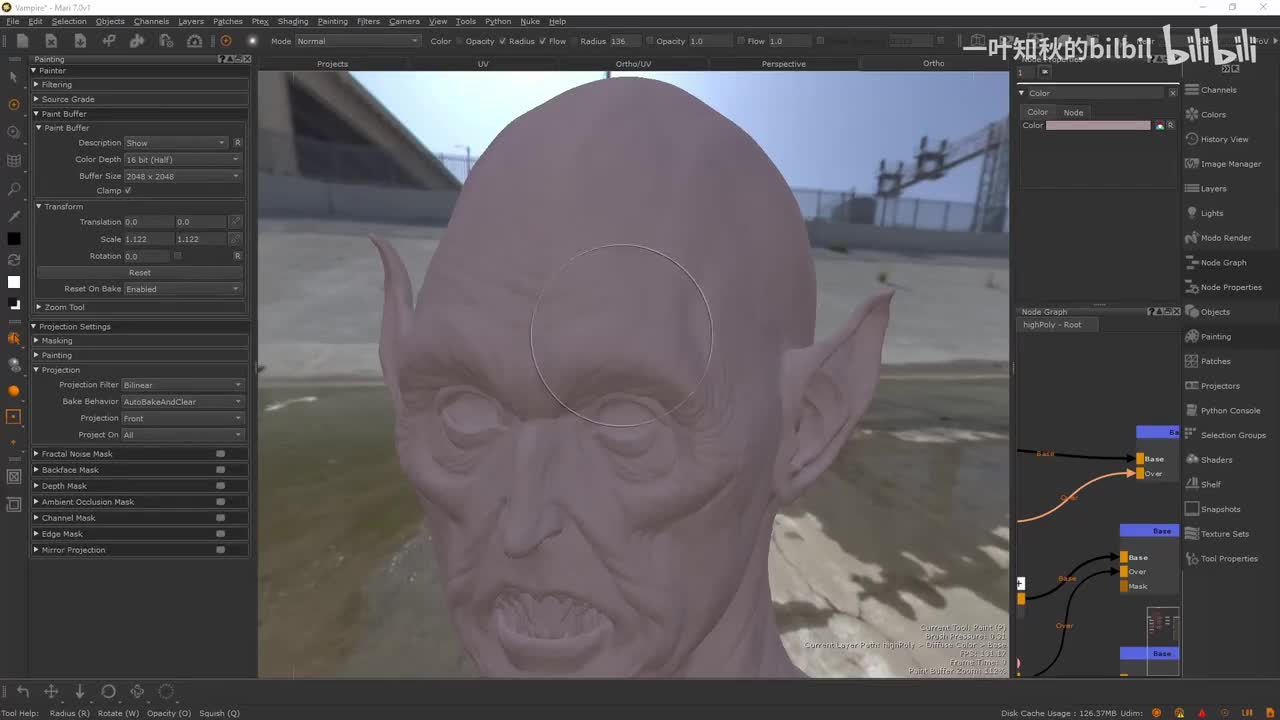The height and width of the screenshot is (720, 1280).
Task: Click the save project icon in top toolbar
Action: pyautogui.click(x=80, y=41)
